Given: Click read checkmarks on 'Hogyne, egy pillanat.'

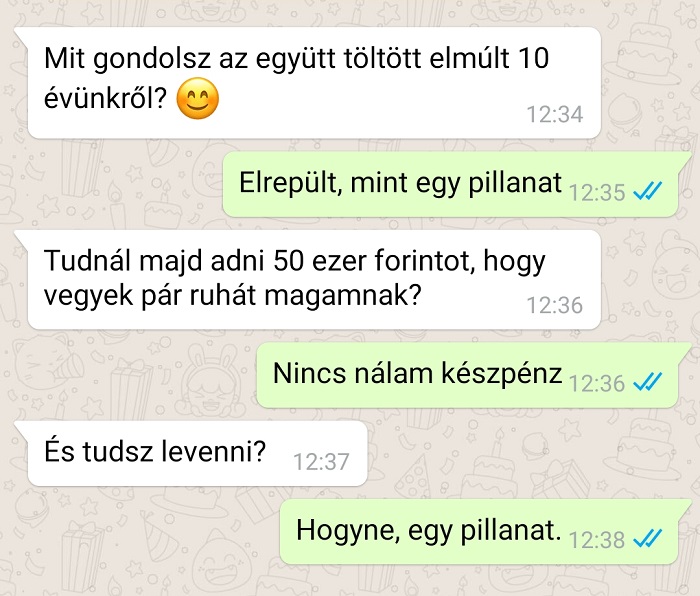Looking at the screenshot, I should pos(648,538).
